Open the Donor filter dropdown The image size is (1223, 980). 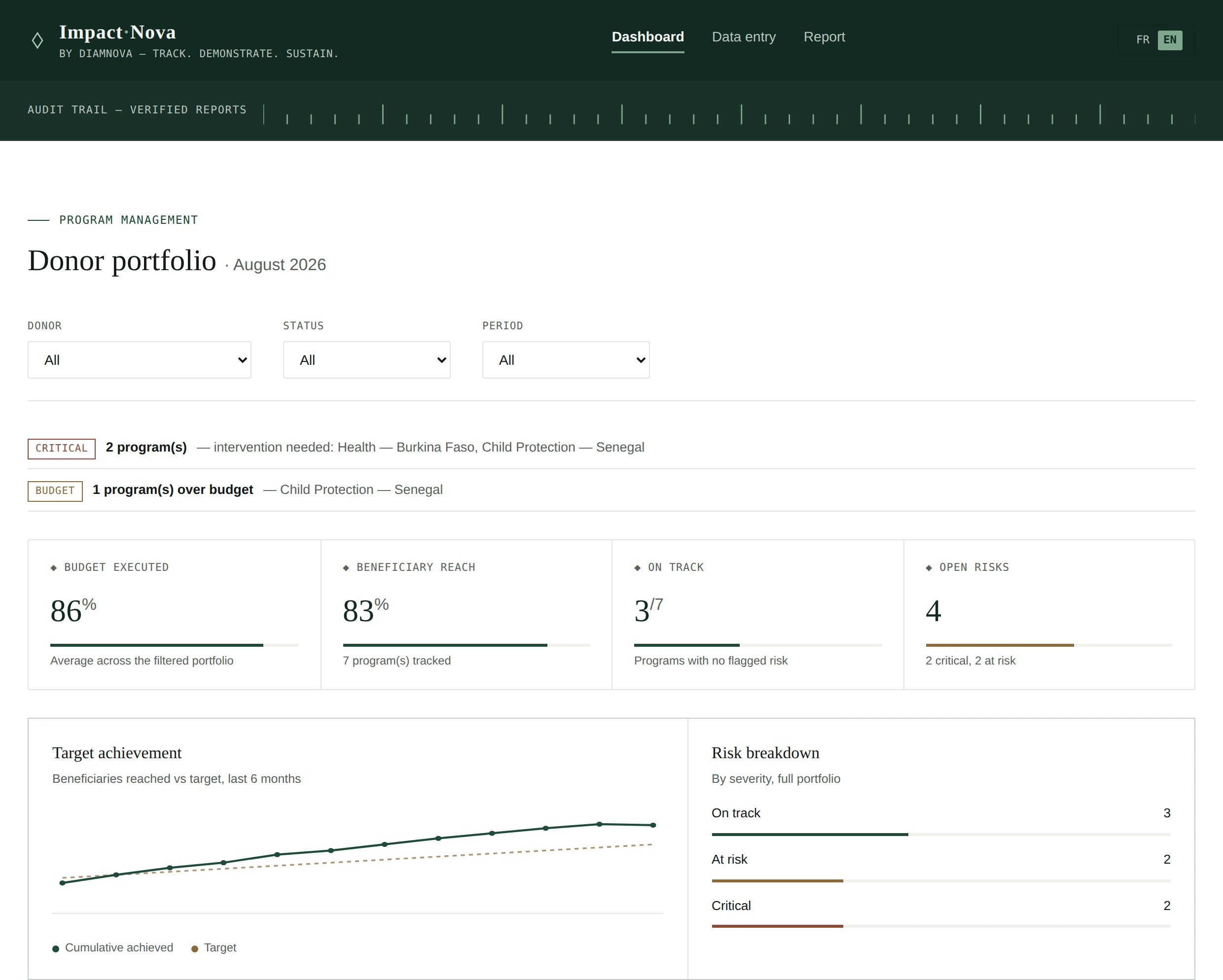point(140,359)
